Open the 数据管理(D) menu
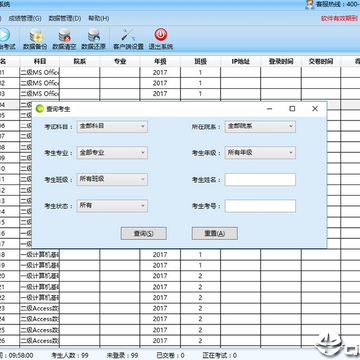This screenshot has width=360, height=360. (x=65, y=18)
